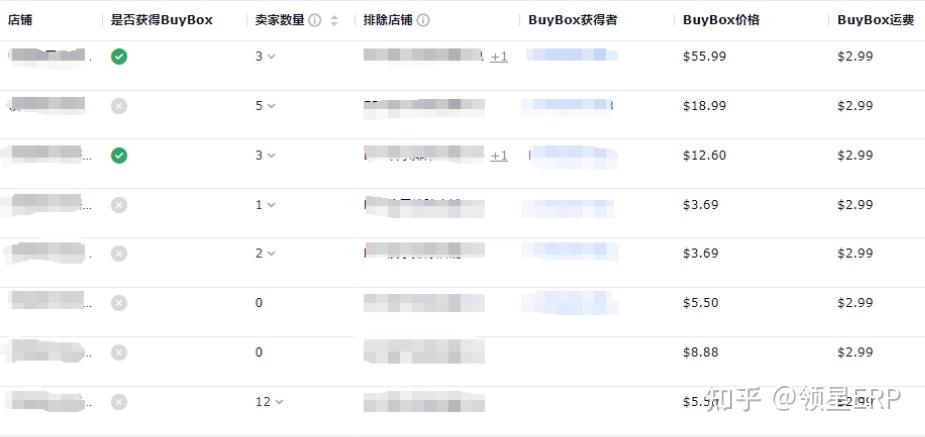The height and width of the screenshot is (437, 925).
Task: Click the info icon next to 排除店铺
Action: coord(423,20)
